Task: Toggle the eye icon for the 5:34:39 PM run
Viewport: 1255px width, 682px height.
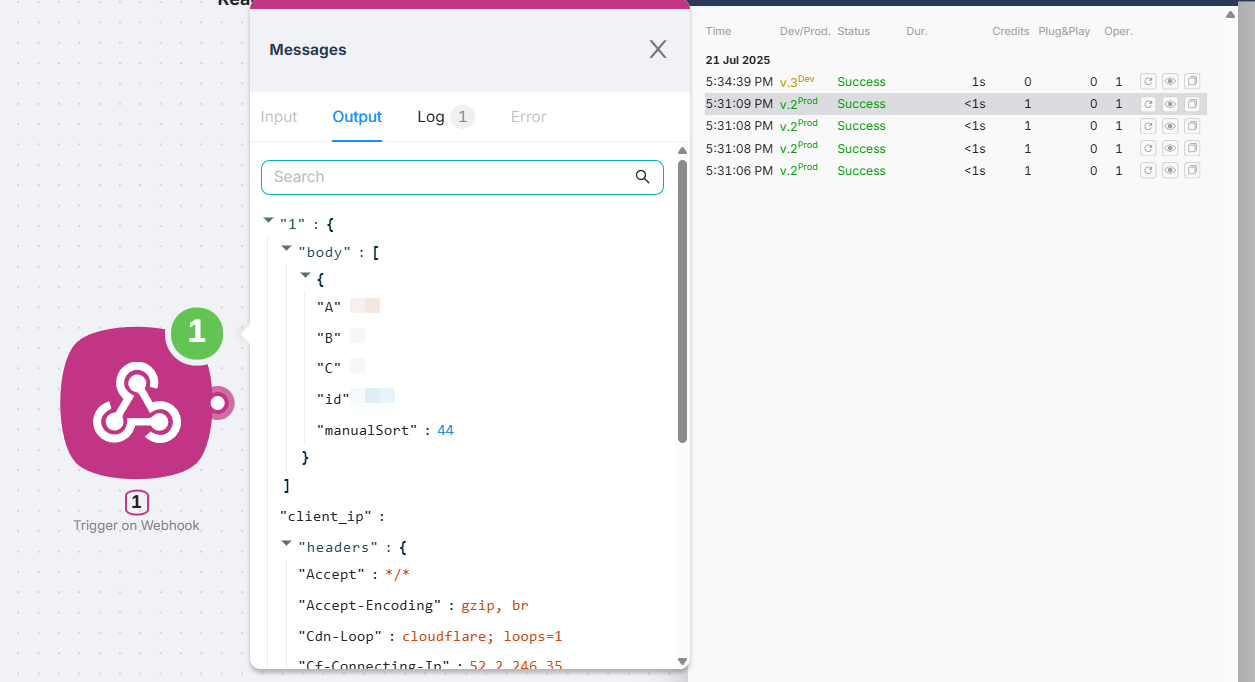Action: pyautogui.click(x=1170, y=82)
